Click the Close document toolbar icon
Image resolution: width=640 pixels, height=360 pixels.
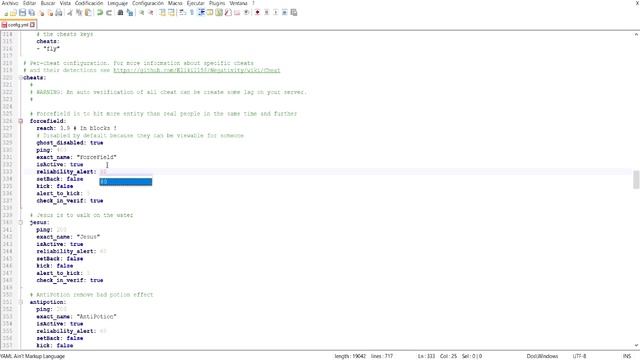tap(41, 13)
